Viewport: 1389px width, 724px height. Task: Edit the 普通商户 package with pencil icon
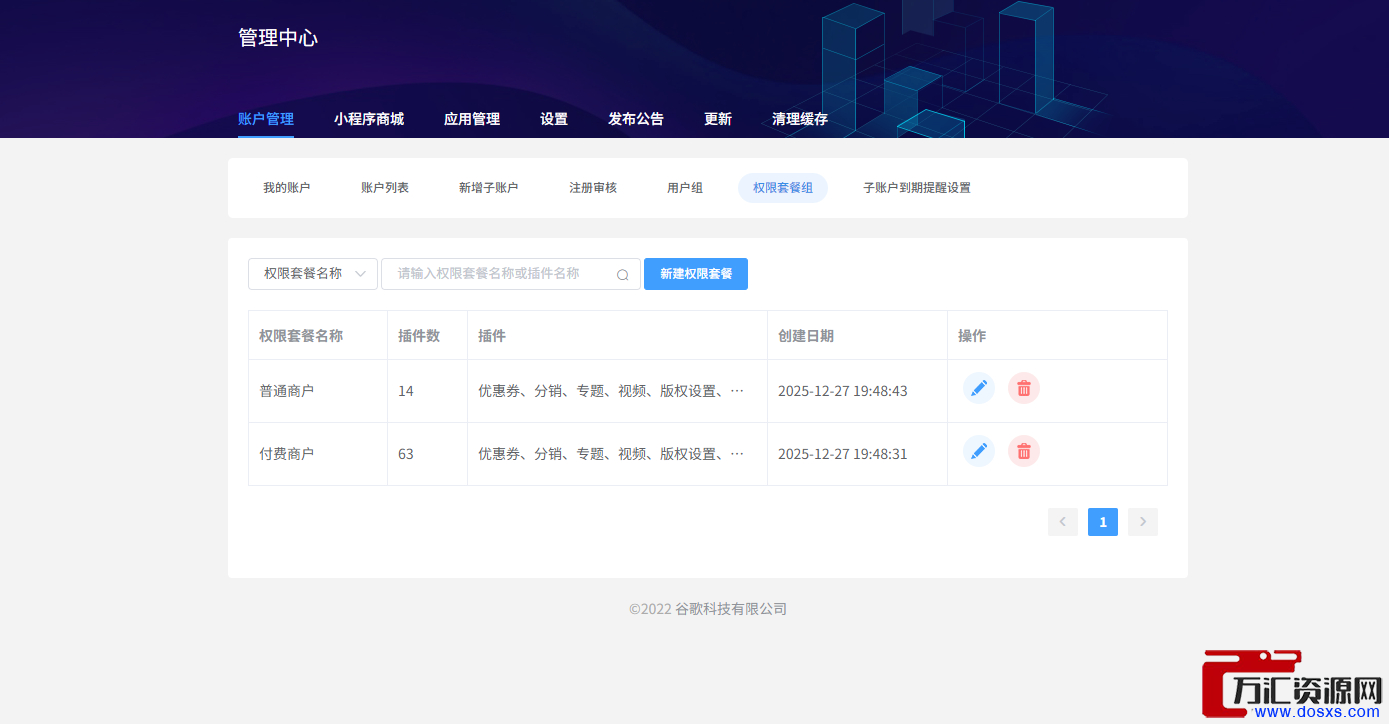(979, 388)
